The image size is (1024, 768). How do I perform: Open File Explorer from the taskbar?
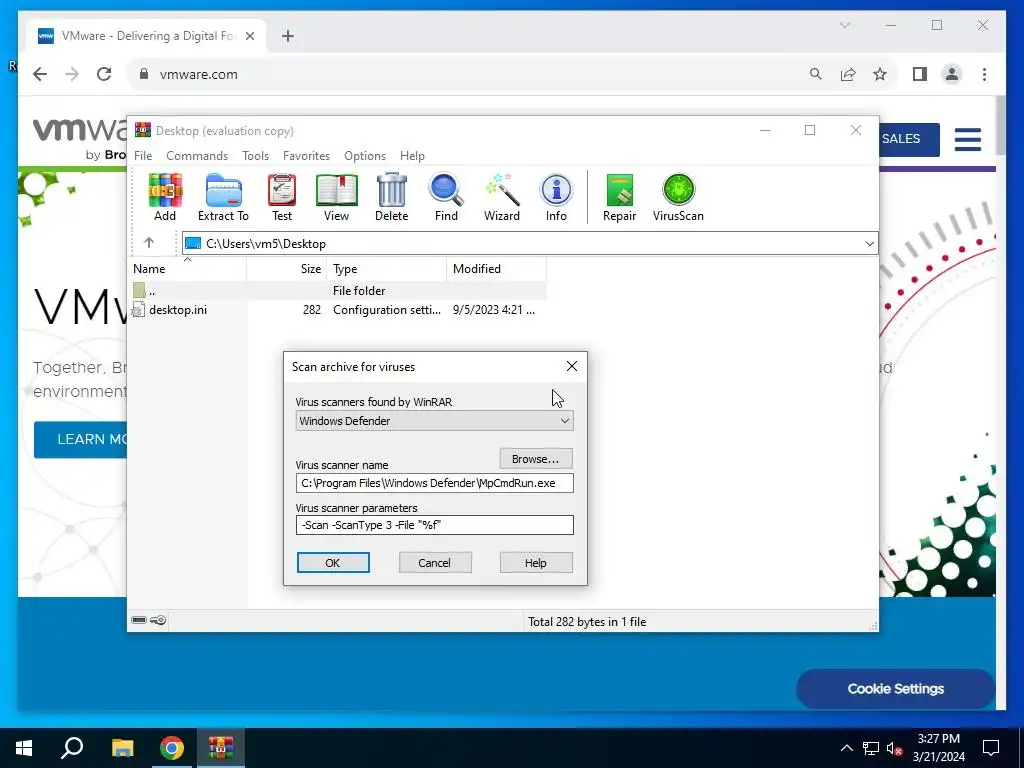[x=122, y=748]
